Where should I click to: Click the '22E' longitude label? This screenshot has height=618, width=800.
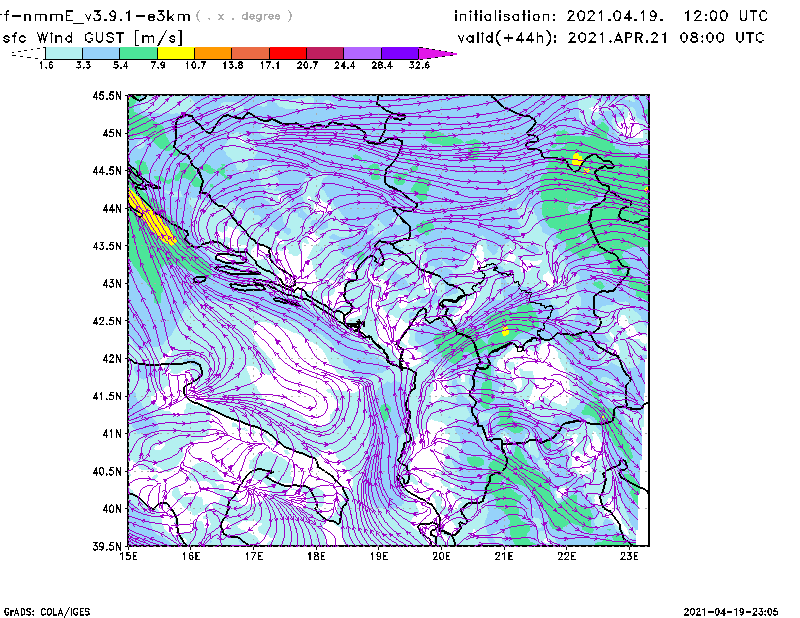[567, 556]
